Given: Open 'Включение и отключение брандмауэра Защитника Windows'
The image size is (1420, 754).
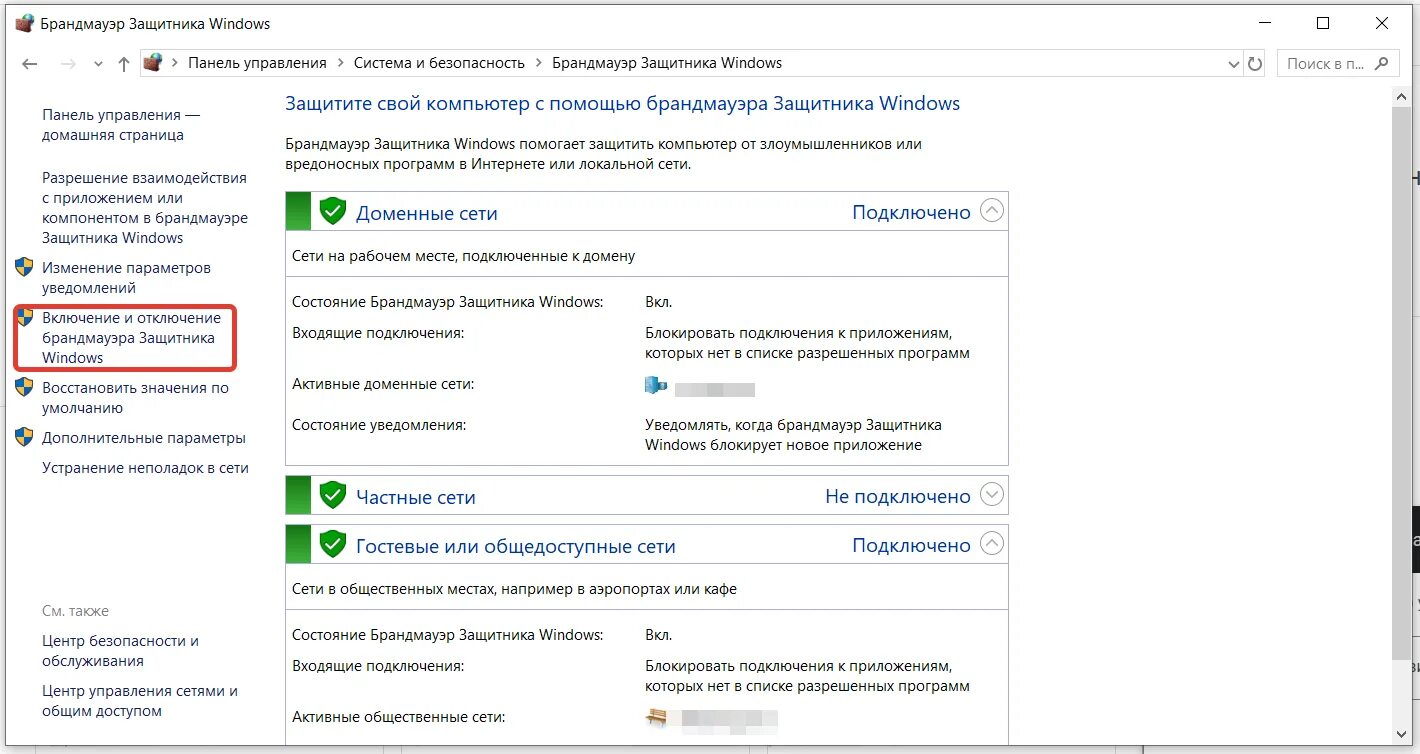Looking at the screenshot, I should pos(131,337).
